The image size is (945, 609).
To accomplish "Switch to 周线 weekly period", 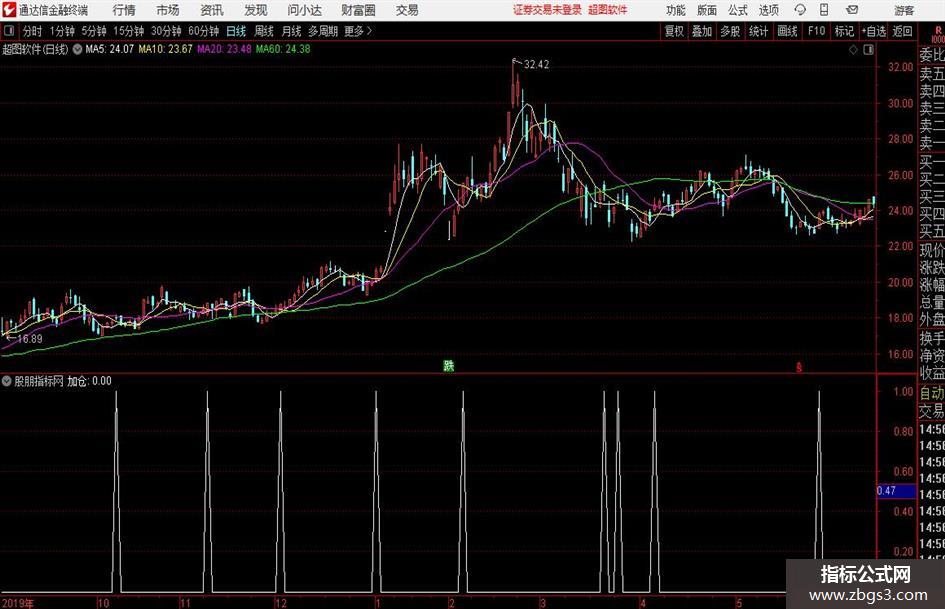I will (263, 31).
